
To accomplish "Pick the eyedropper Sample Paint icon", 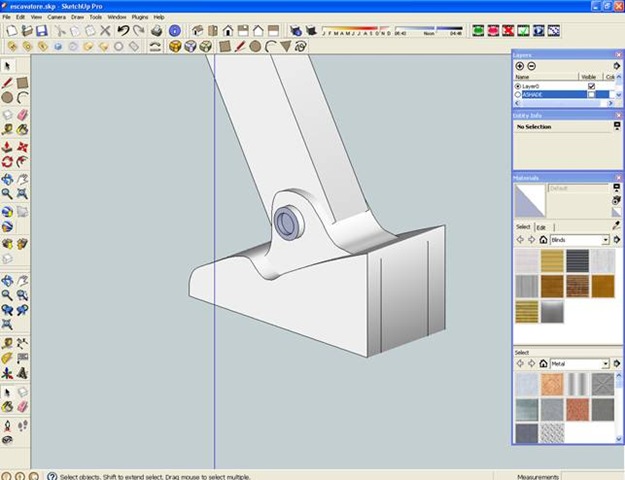I will click(616, 227).
